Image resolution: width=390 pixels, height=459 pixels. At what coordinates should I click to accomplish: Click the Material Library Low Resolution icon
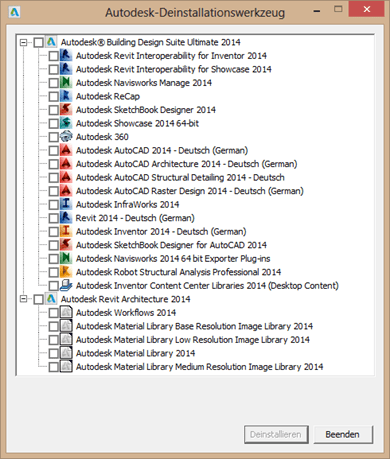click(66, 339)
